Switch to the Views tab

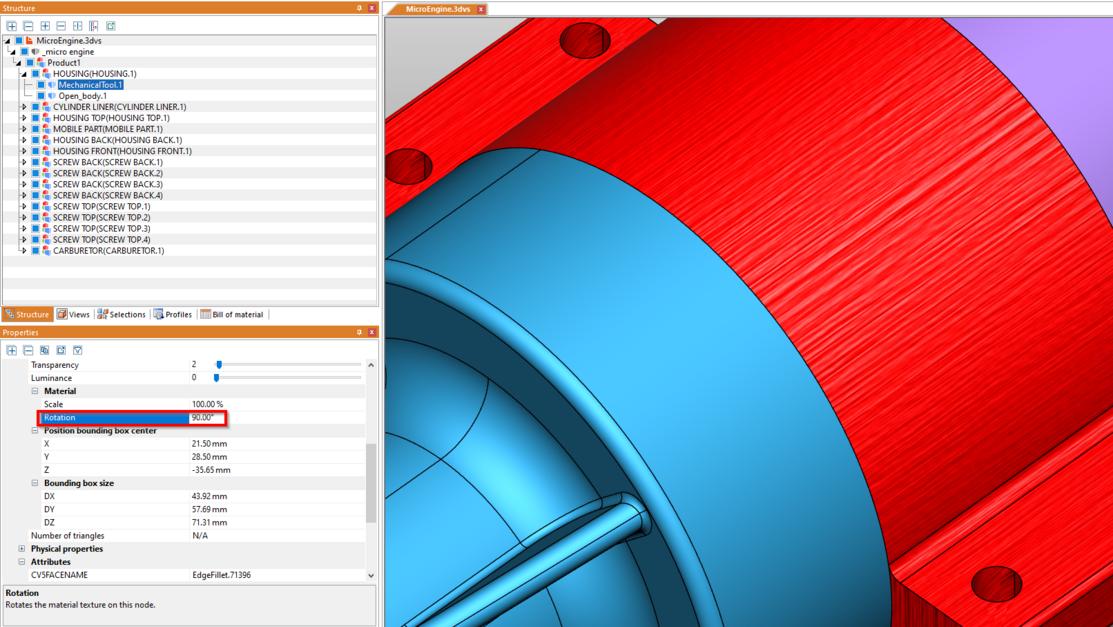pyautogui.click(x=73, y=315)
